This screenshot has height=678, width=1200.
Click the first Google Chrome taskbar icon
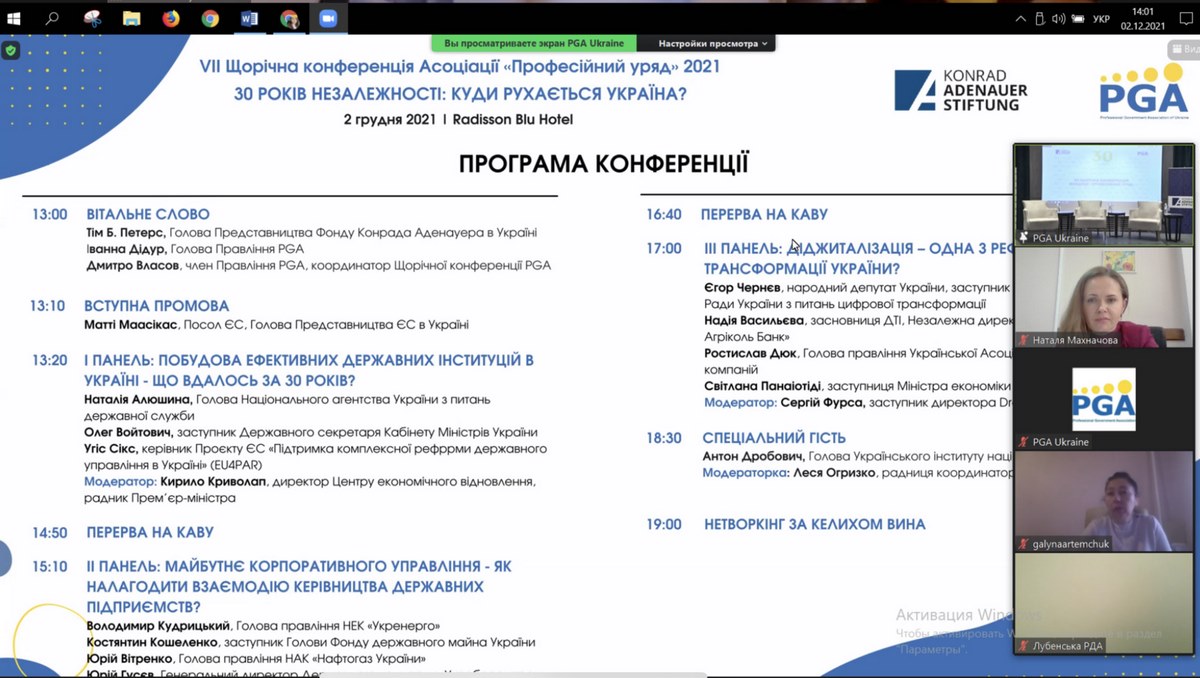[210, 18]
